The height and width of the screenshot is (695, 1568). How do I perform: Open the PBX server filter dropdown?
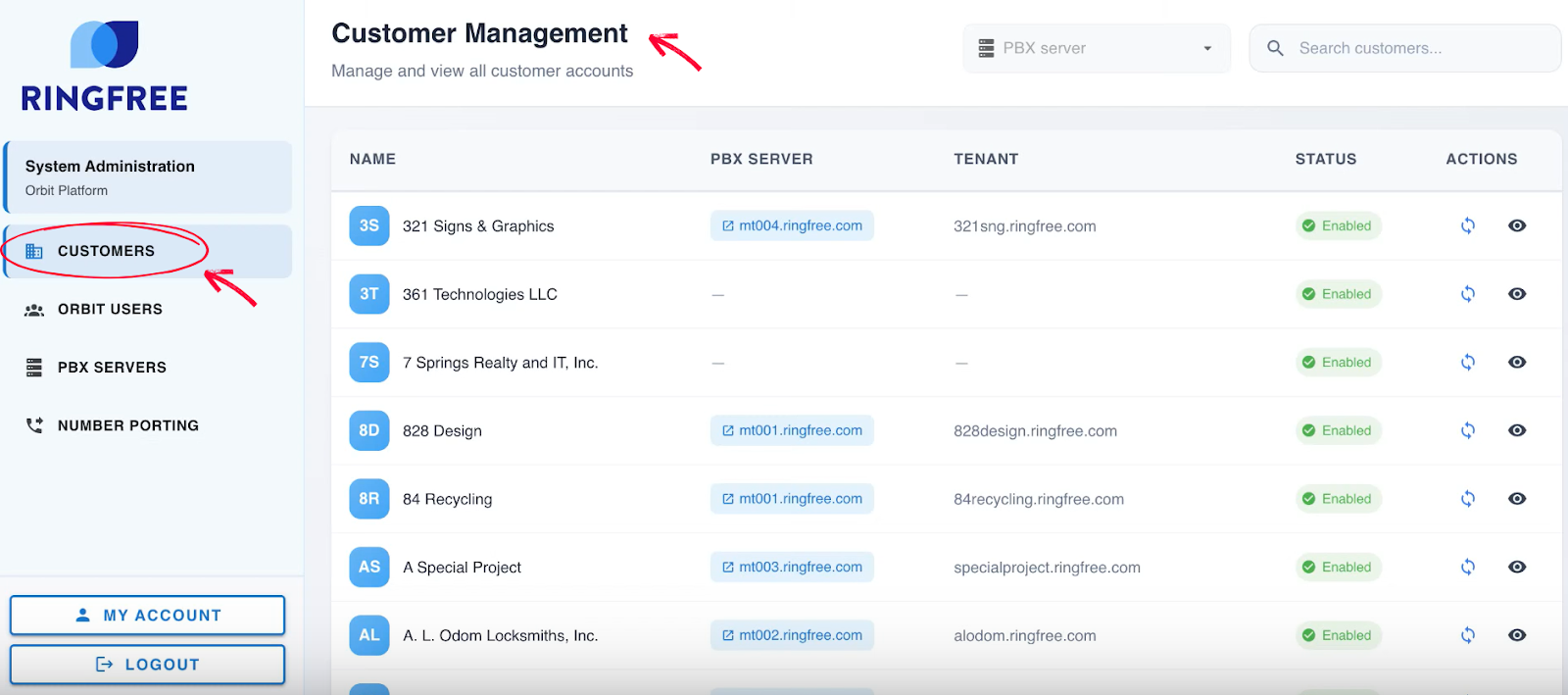[1096, 48]
